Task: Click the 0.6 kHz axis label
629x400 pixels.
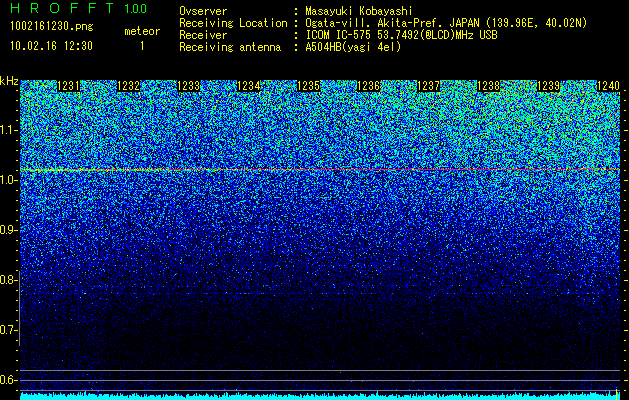Action: tap(9, 380)
